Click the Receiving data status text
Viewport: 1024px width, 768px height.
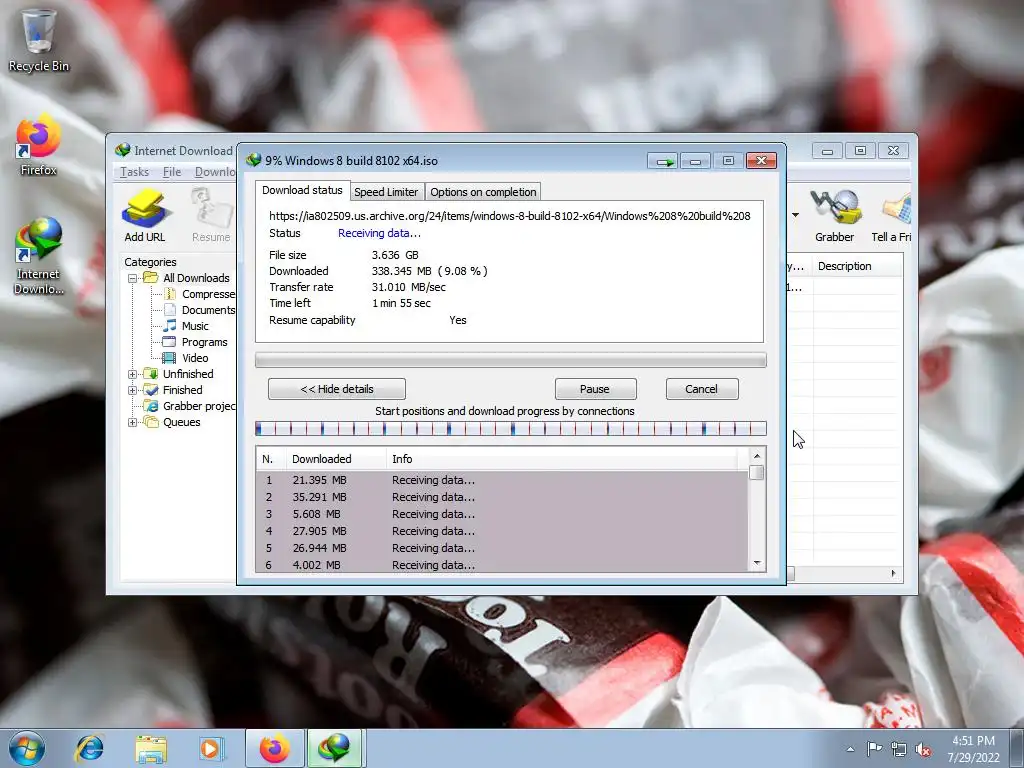click(379, 233)
